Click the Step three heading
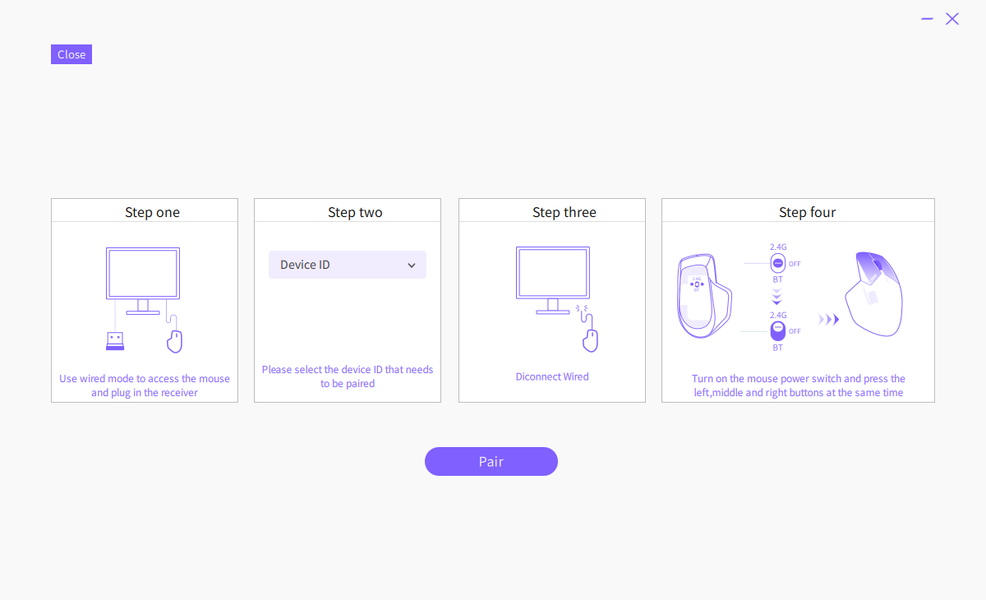Screen dimensions: 986x600 [564, 213]
